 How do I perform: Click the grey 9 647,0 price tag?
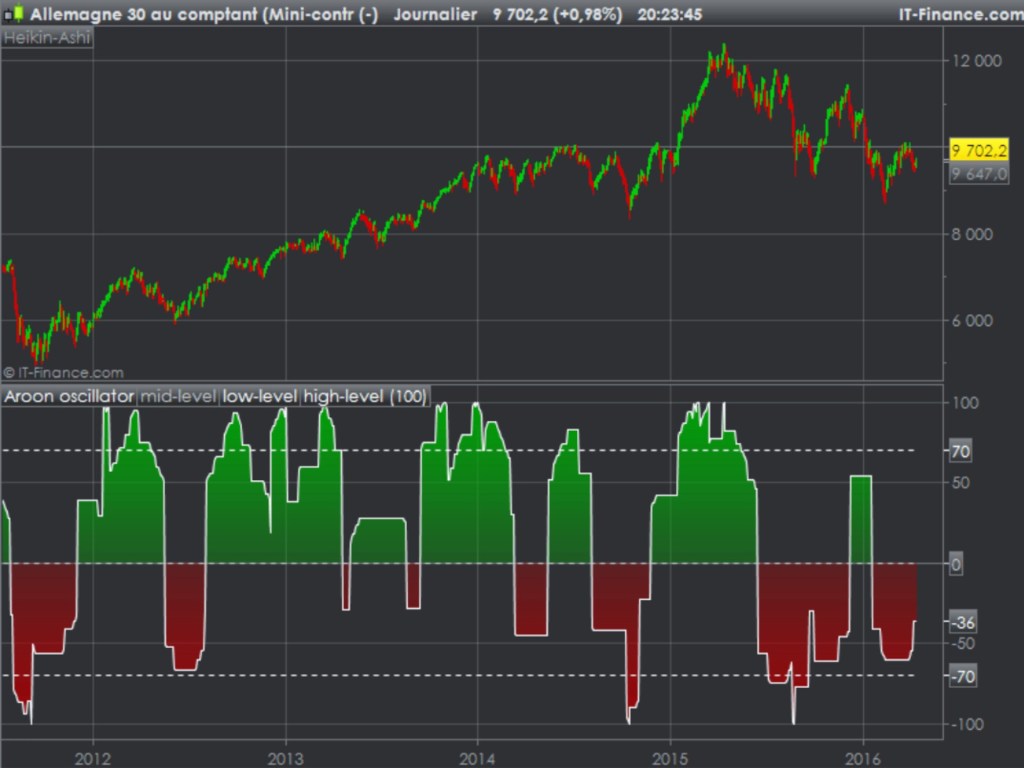point(979,173)
